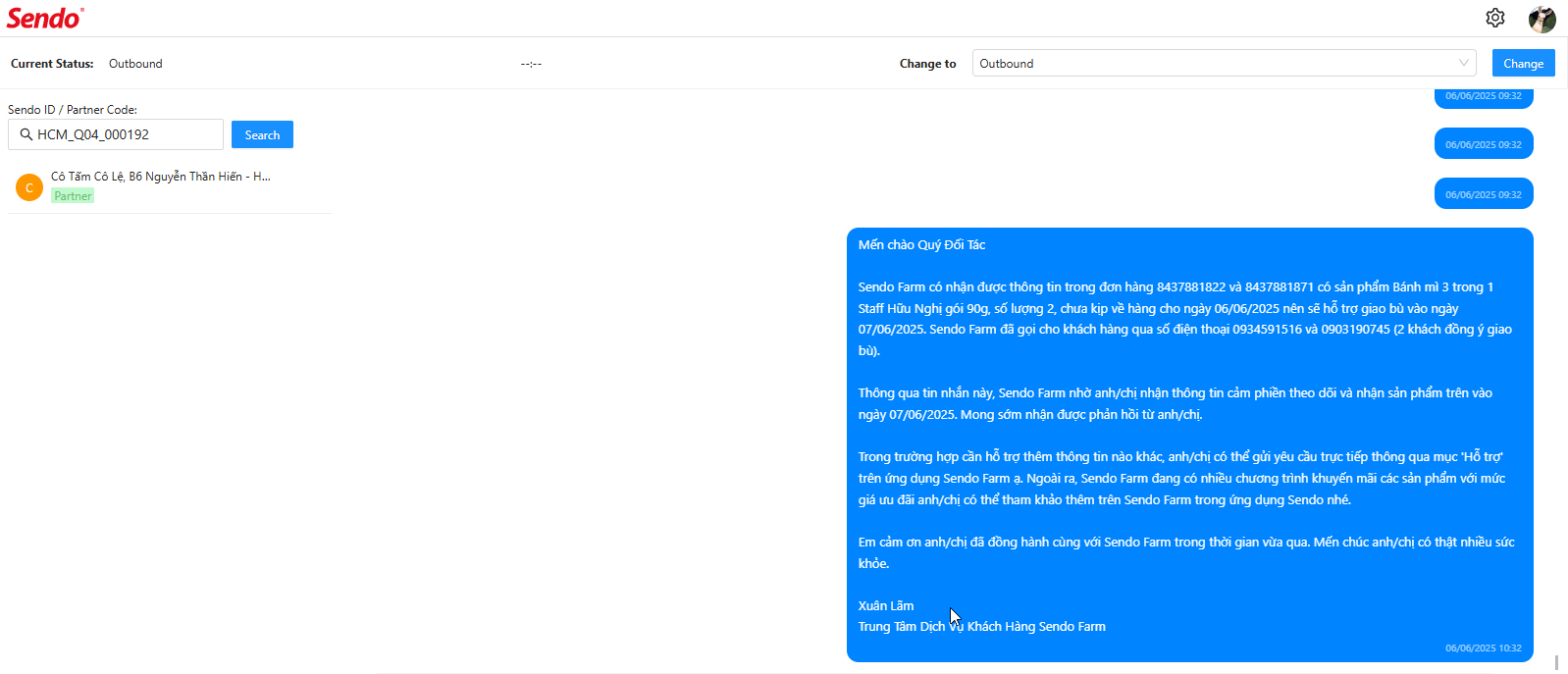Click the Sendo ID / Partner Code label
Image resolution: width=1568 pixels, height=674 pixels.
coord(73,110)
